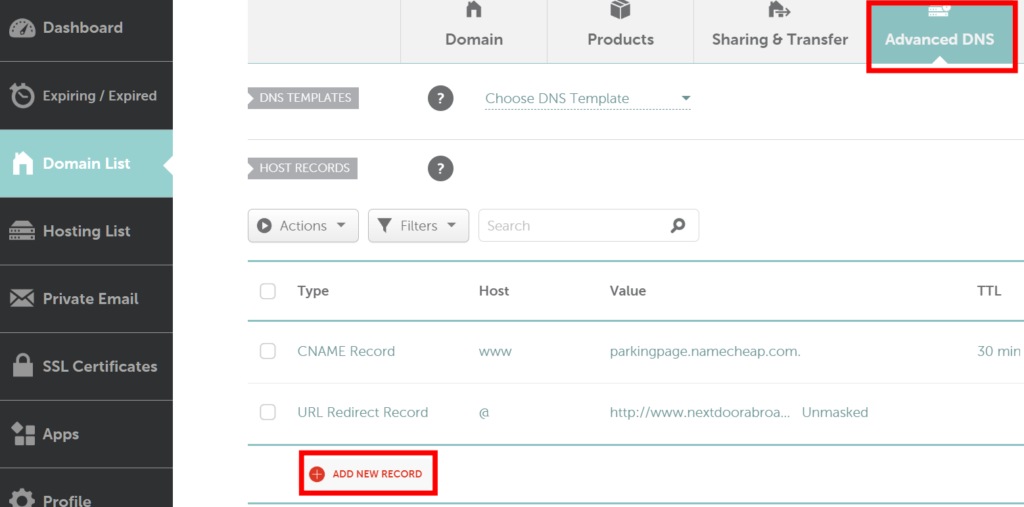Click the Host column header

click(494, 291)
